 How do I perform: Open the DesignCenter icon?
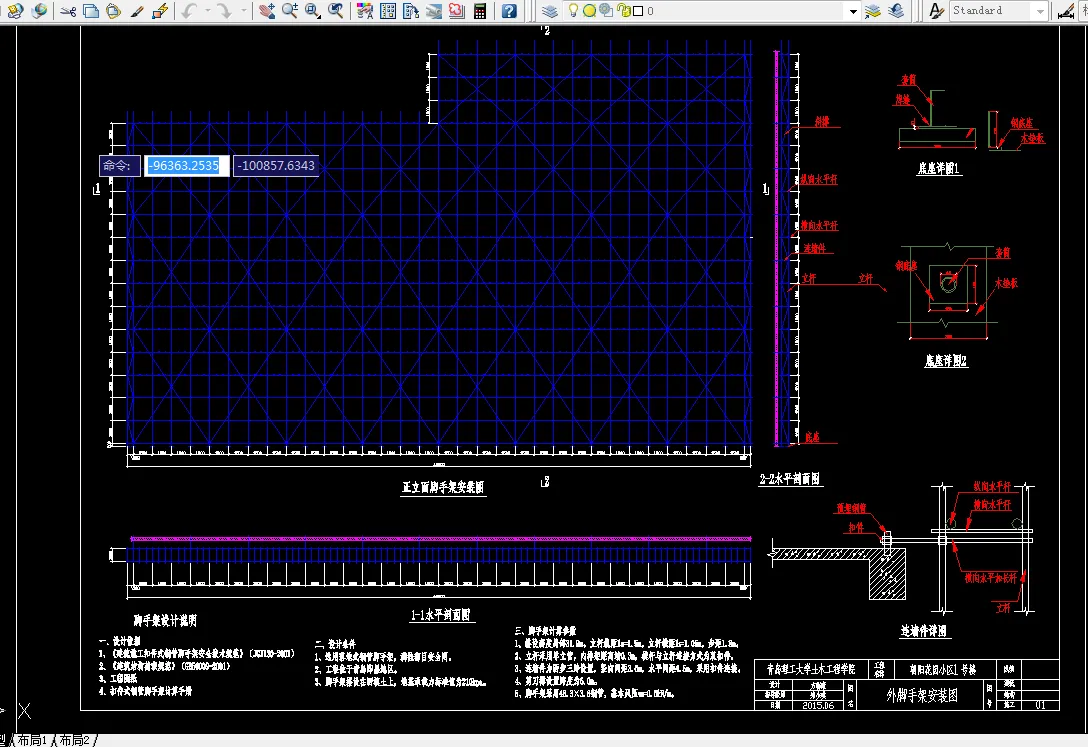pos(388,10)
